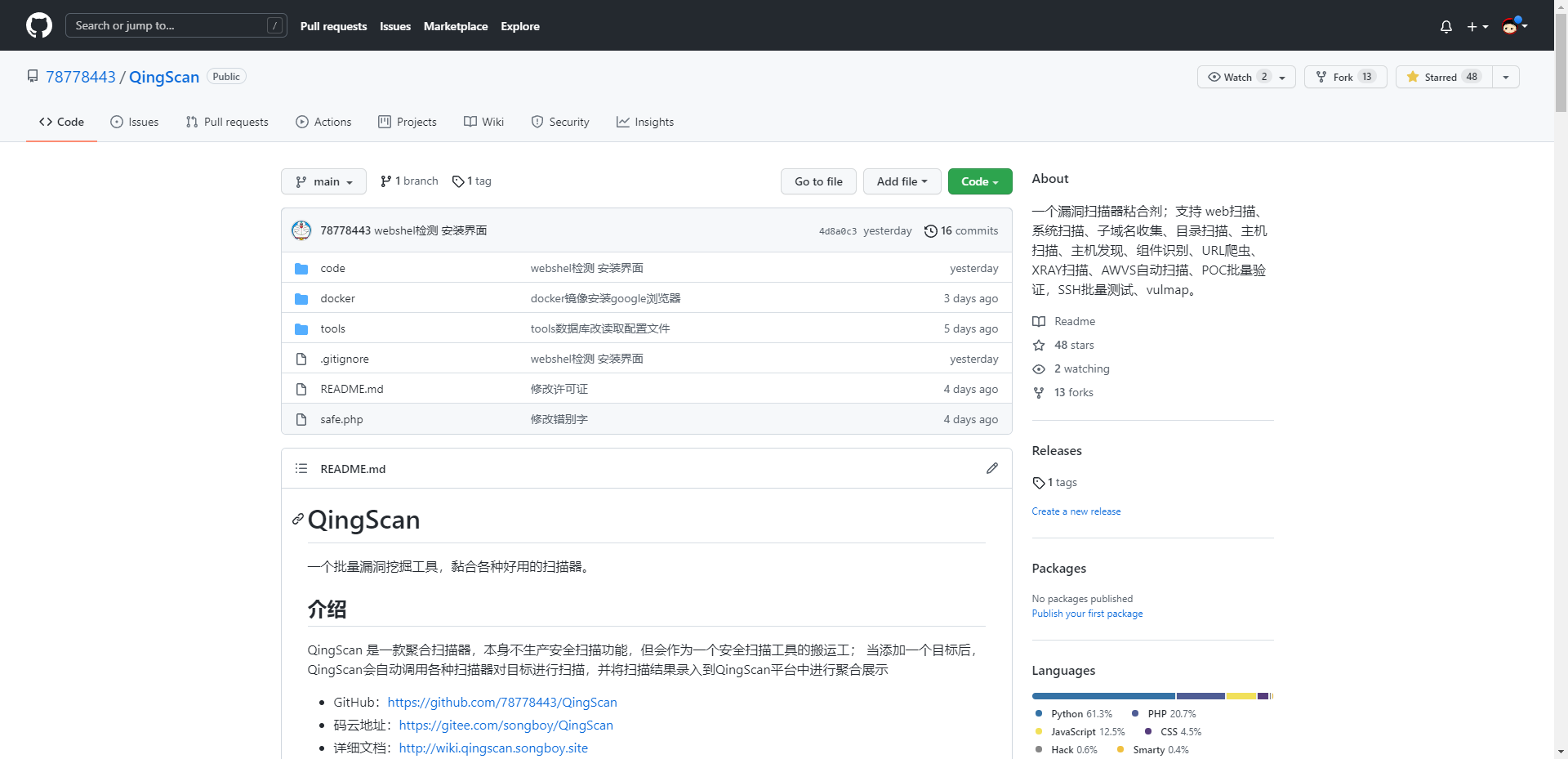This screenshot has width=1568, height=759.
Task: Click the tag icon next to 1 tag
Action: (x=458, y=181)
